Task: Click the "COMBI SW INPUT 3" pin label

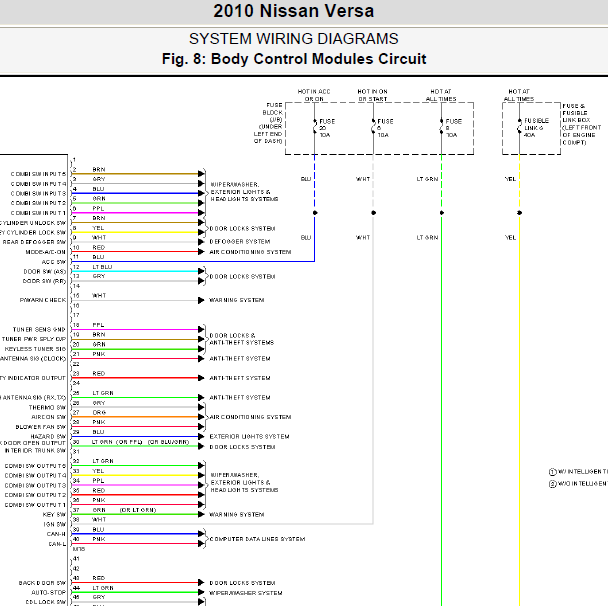Action: click(x=38, y=193)
